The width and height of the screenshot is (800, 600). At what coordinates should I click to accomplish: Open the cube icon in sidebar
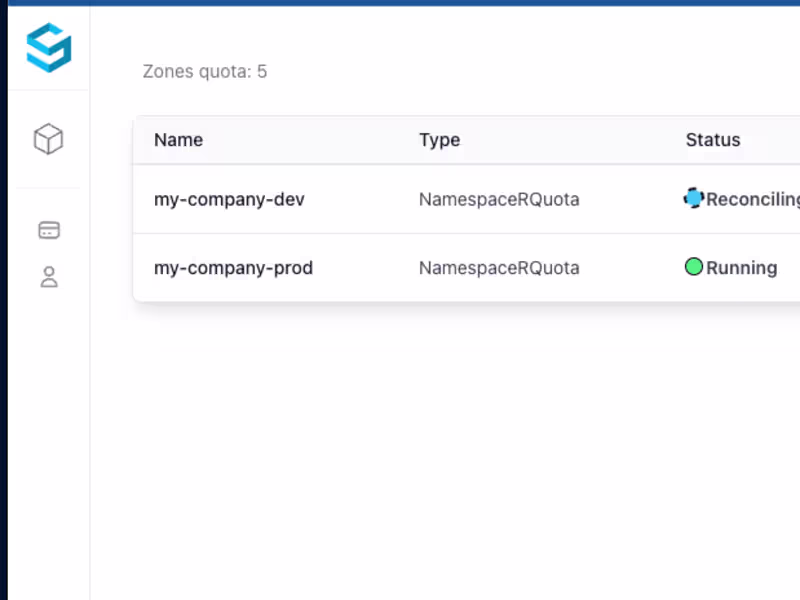pos(49,139)
